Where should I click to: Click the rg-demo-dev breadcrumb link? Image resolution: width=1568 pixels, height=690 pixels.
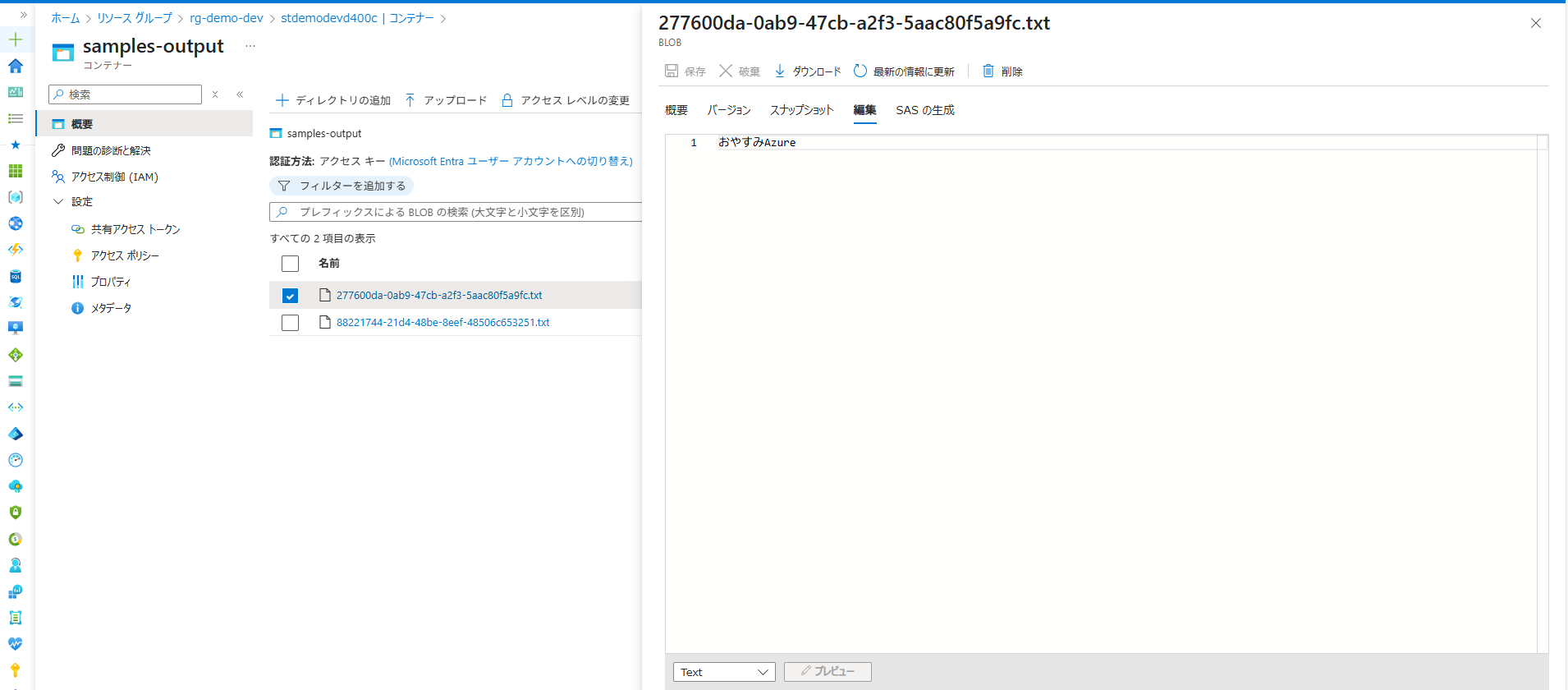[227, 18]
